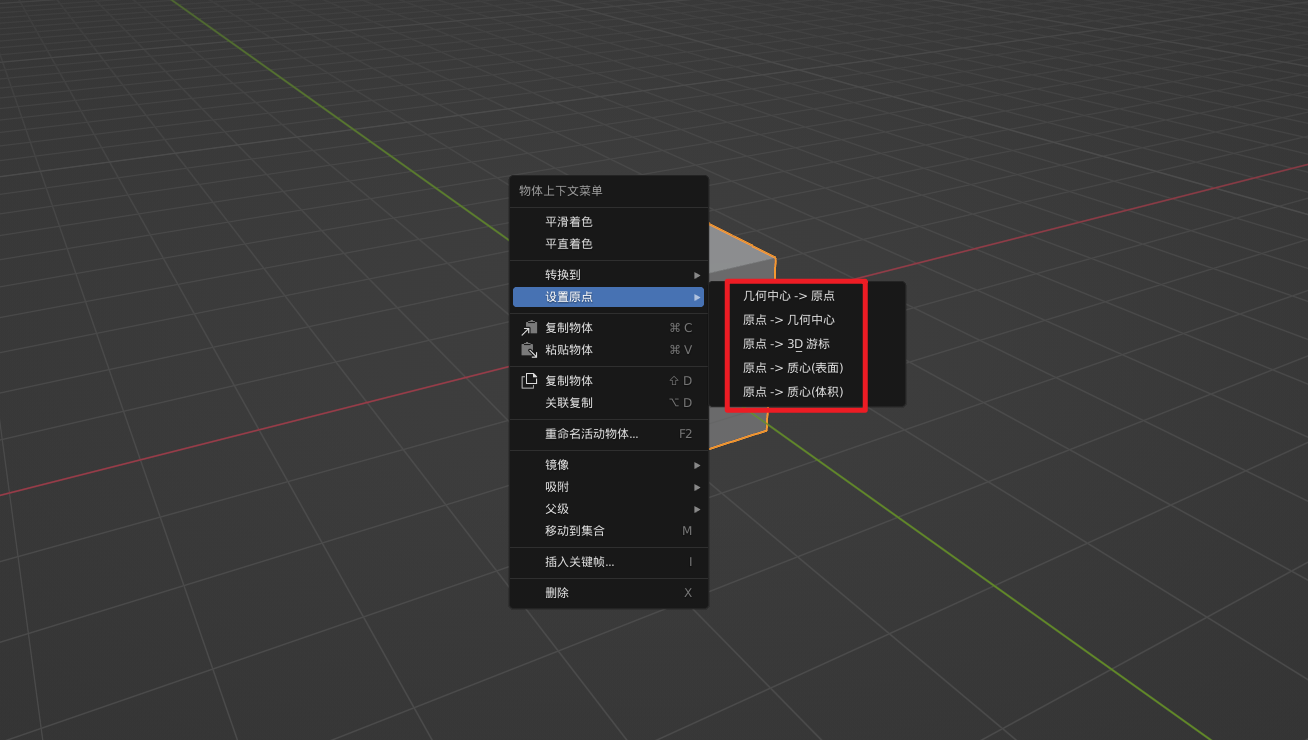The height and width of the screenshot is (740, 1308).
Task: Choose 复制物体 with ⌘ C shortcut
Action: tap(608, 328)
